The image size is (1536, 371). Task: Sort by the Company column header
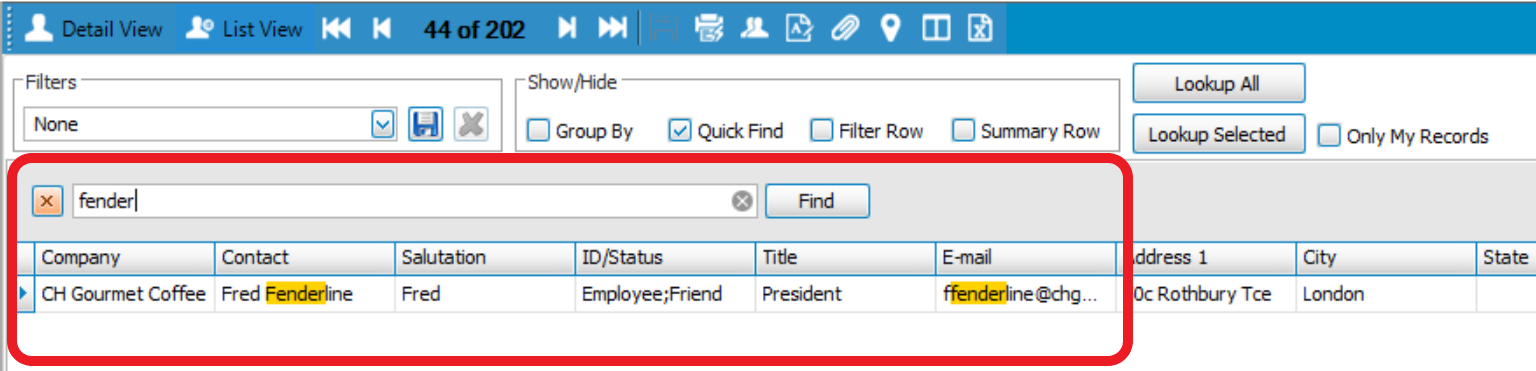tap(125, 258)
